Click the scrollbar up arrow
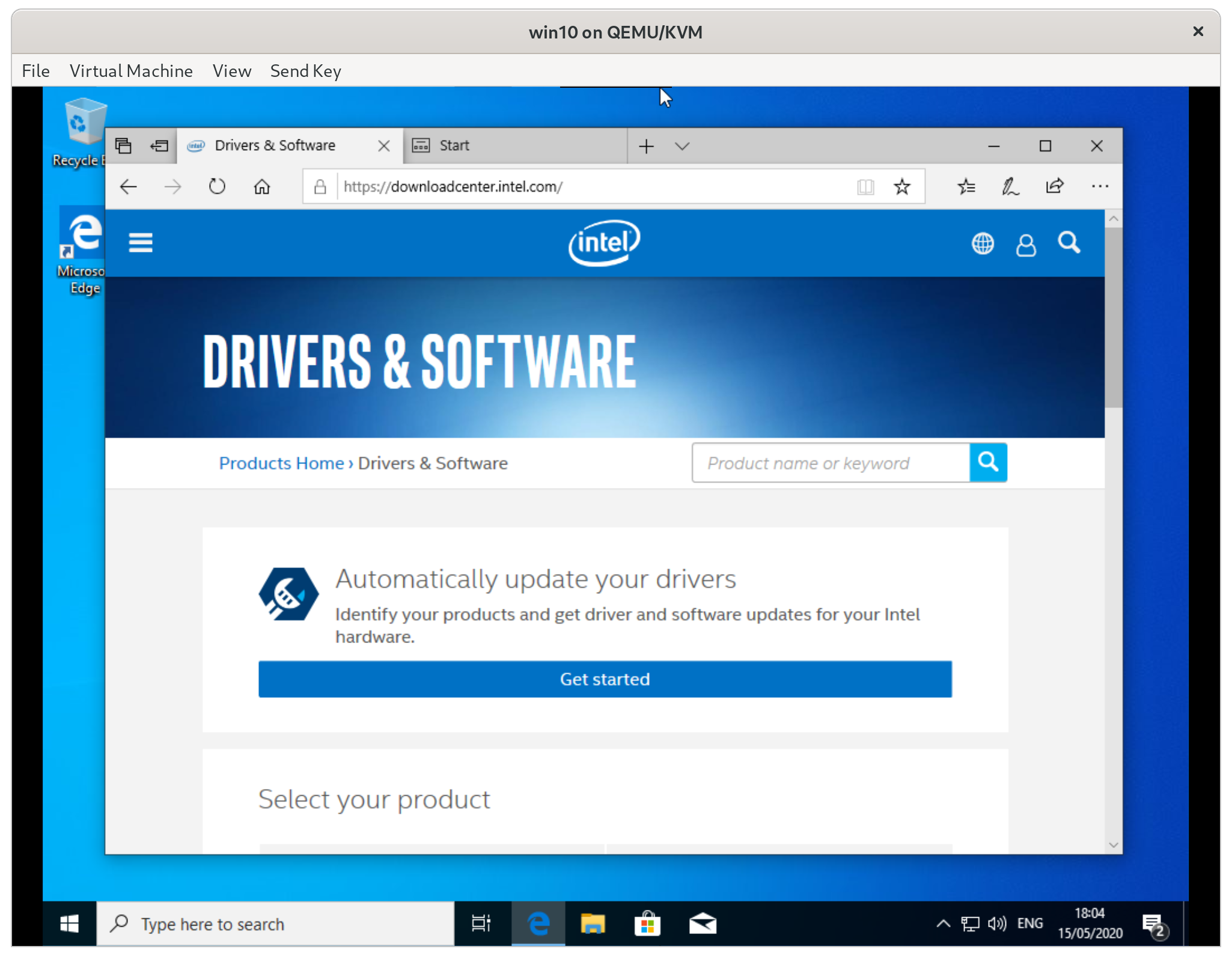This screenshot has height=958, width=1232. click(1113, 219)
